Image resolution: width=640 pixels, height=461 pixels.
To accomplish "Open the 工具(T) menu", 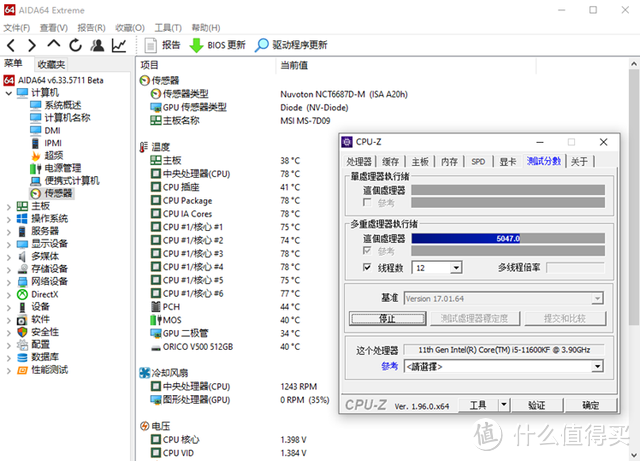I will pos(168,28).
